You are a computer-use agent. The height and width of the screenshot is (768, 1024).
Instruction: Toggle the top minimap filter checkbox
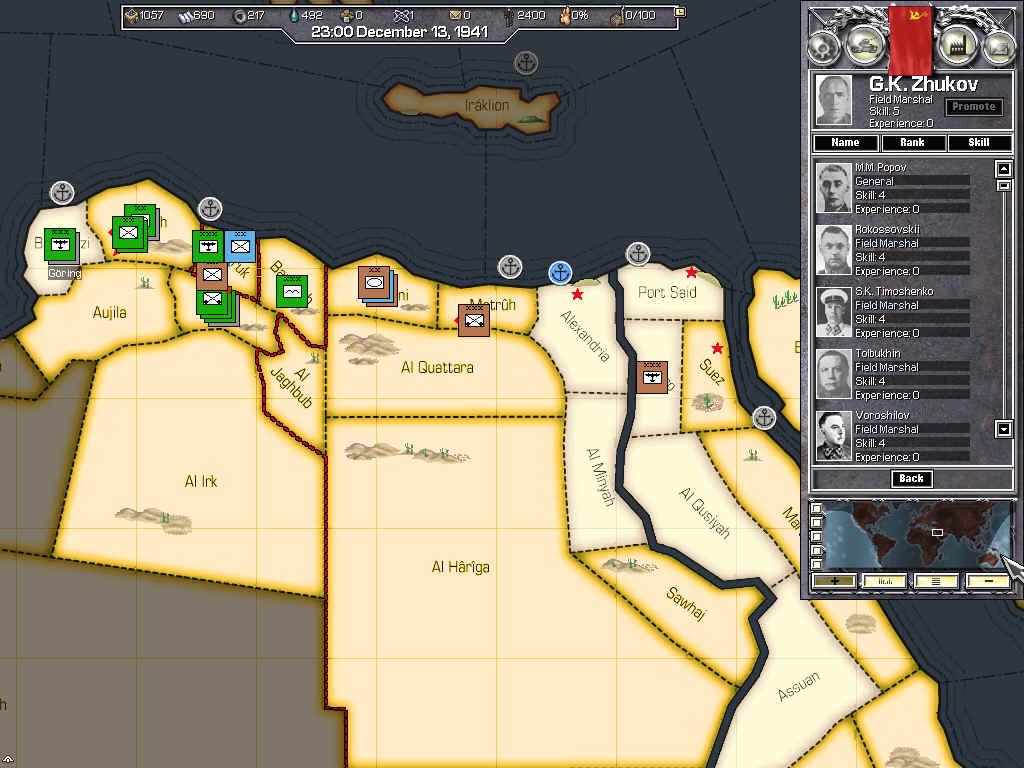(817, 510)
